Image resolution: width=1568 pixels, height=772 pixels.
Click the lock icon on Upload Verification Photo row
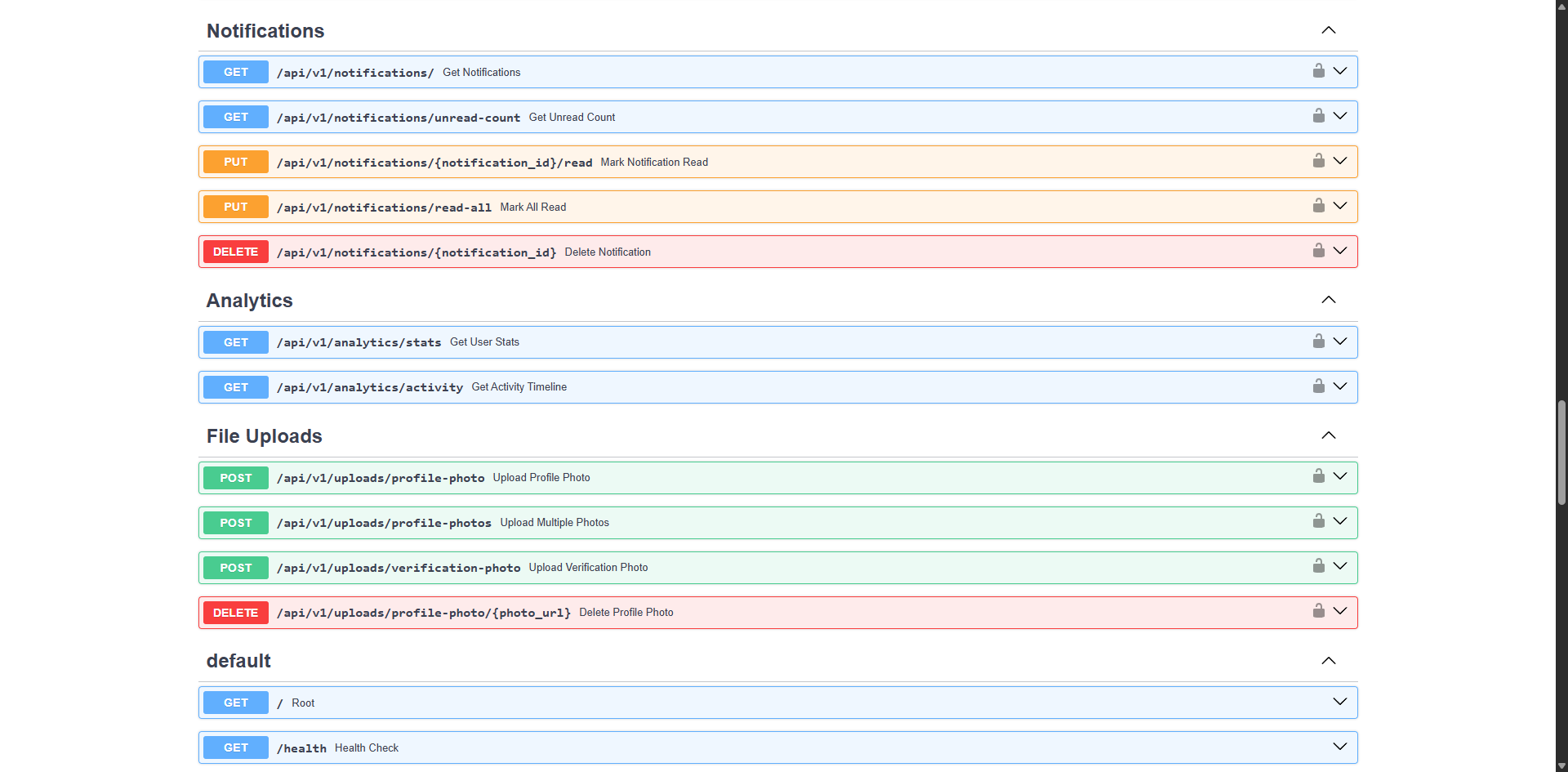click(1318, 566)
